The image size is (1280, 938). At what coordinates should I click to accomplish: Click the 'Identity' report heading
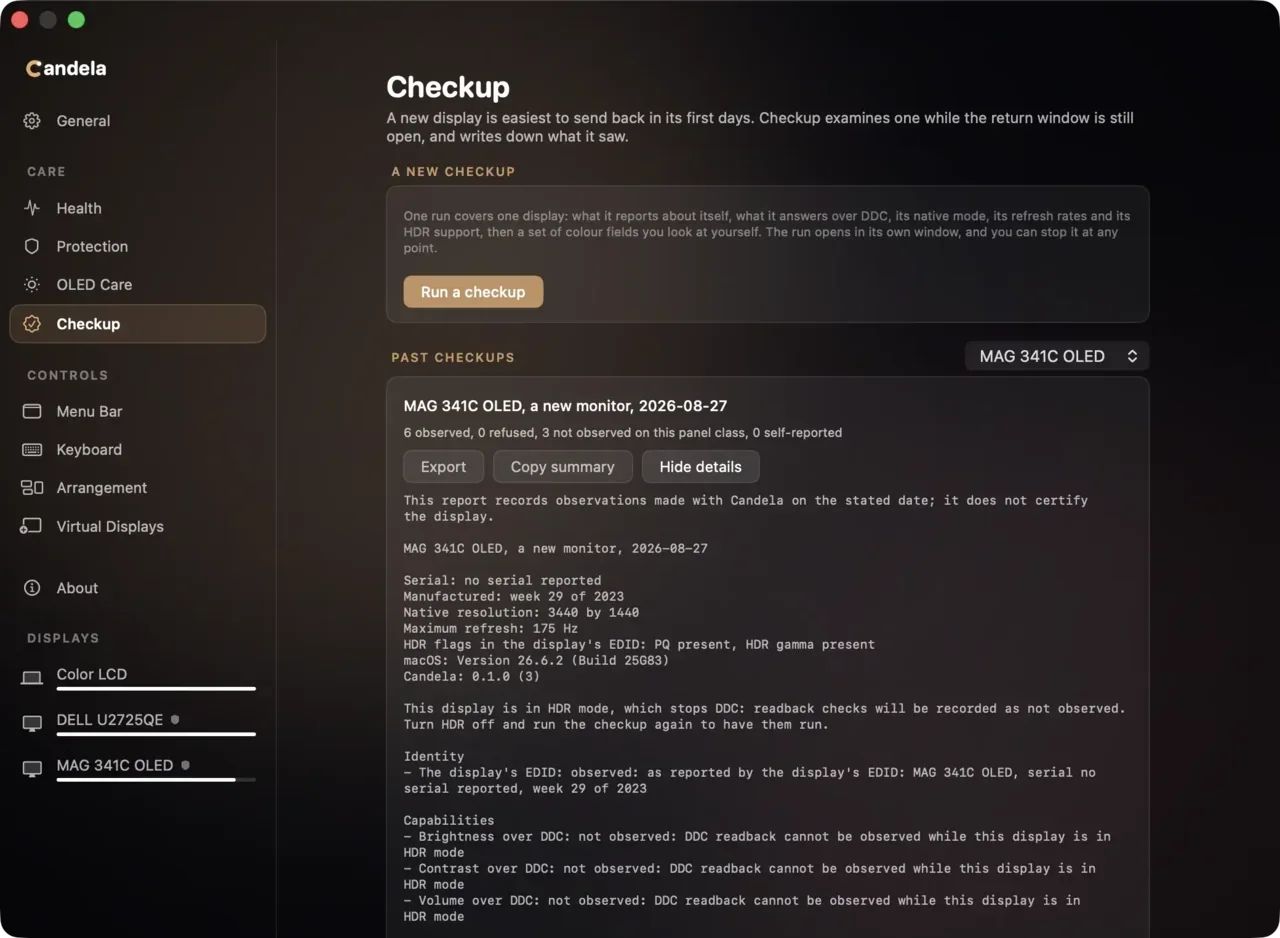(x=434, y=756)
